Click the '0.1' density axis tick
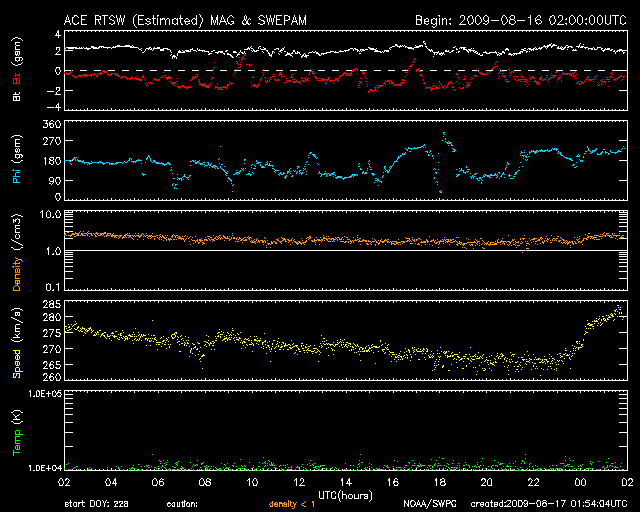 pyautogui.click(x=53, y=287)
